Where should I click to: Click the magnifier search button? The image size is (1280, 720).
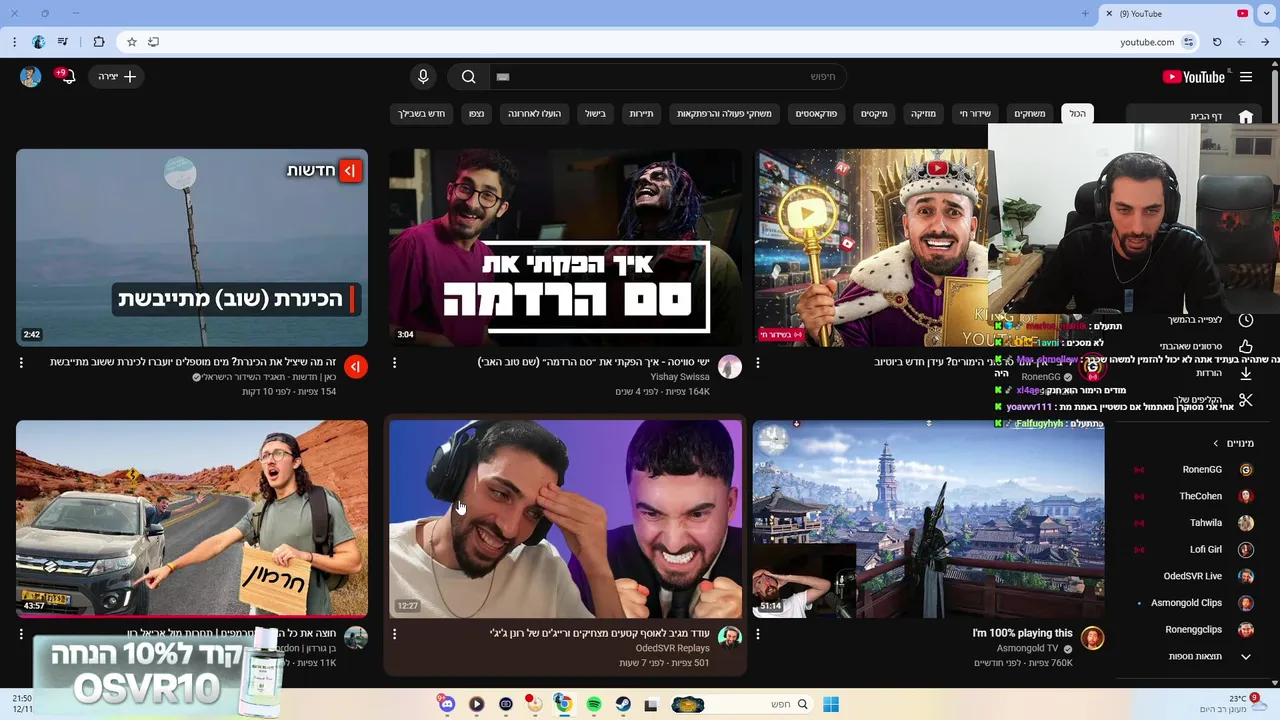468,77
